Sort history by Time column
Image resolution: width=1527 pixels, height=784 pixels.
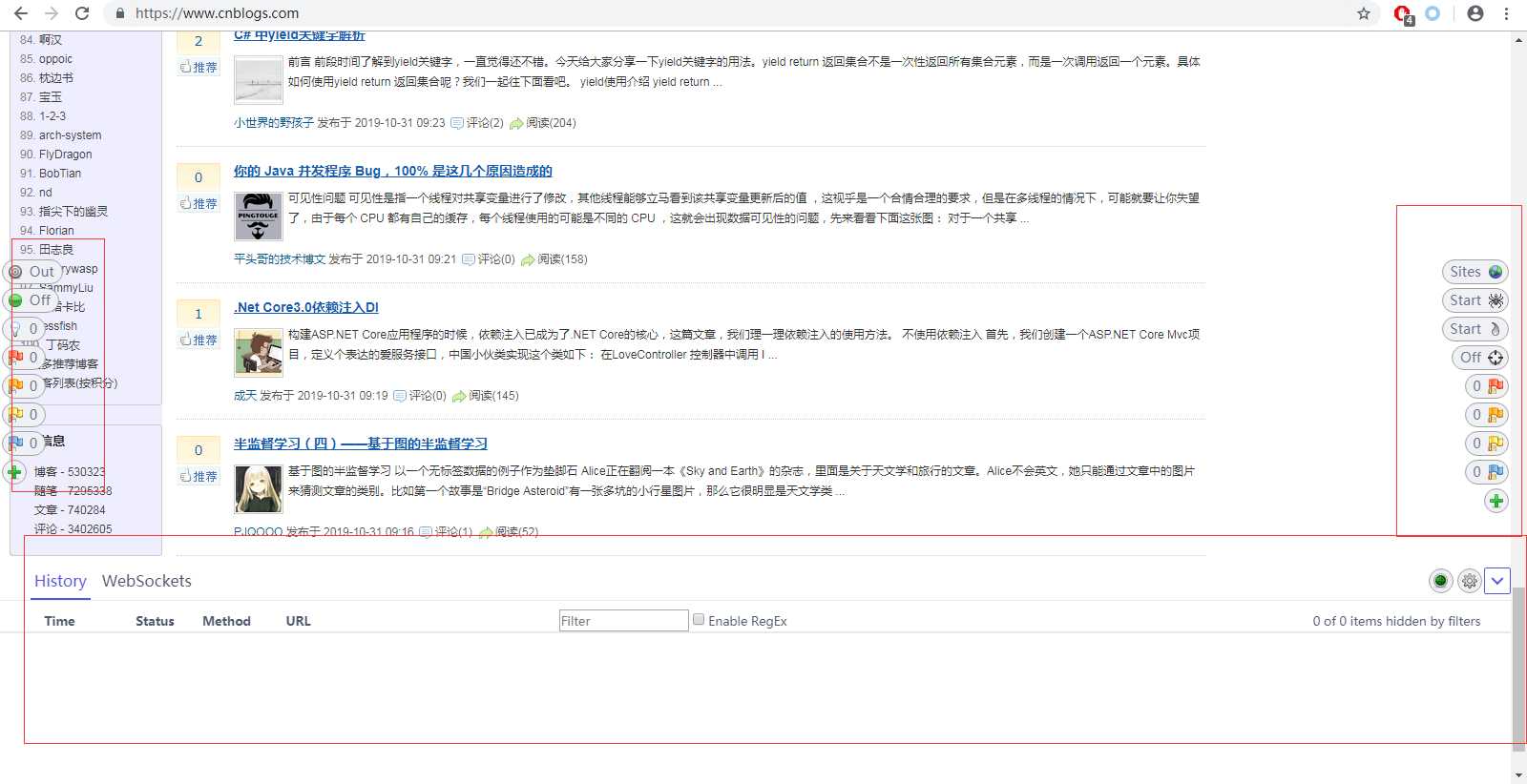point(59,621)
